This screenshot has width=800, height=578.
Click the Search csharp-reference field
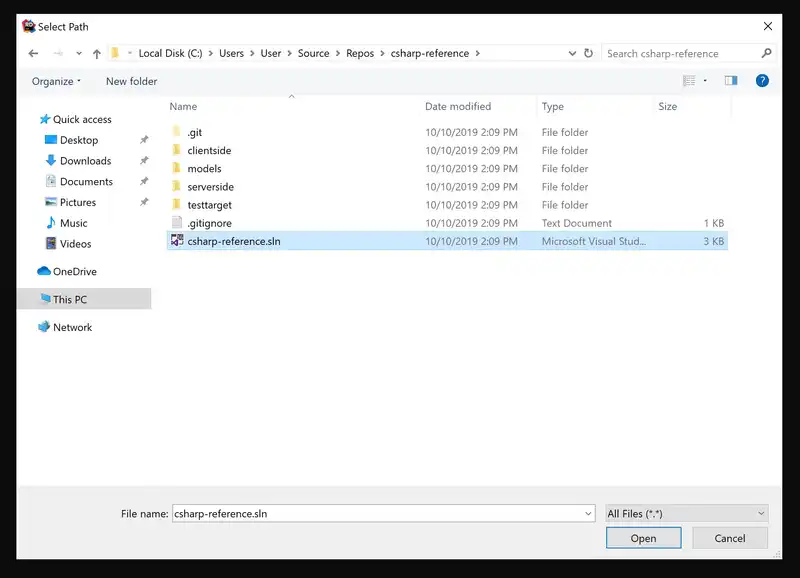click(682, 54)
